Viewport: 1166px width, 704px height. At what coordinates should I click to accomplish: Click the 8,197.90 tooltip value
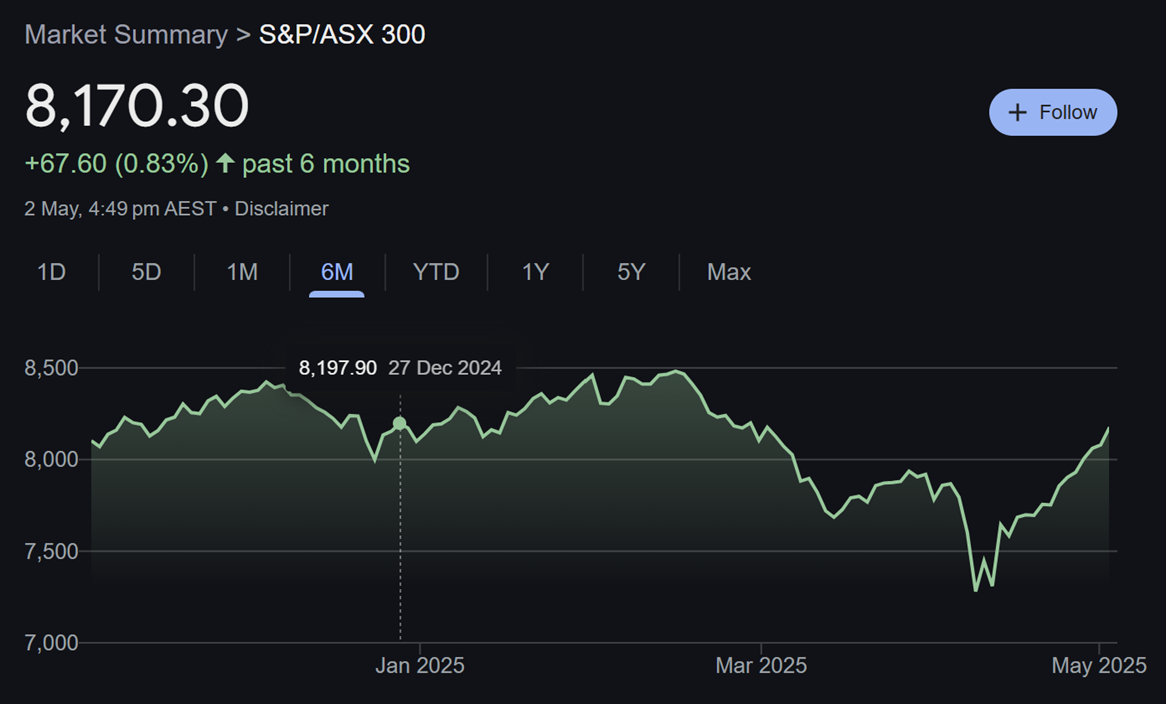pos(336,367)
